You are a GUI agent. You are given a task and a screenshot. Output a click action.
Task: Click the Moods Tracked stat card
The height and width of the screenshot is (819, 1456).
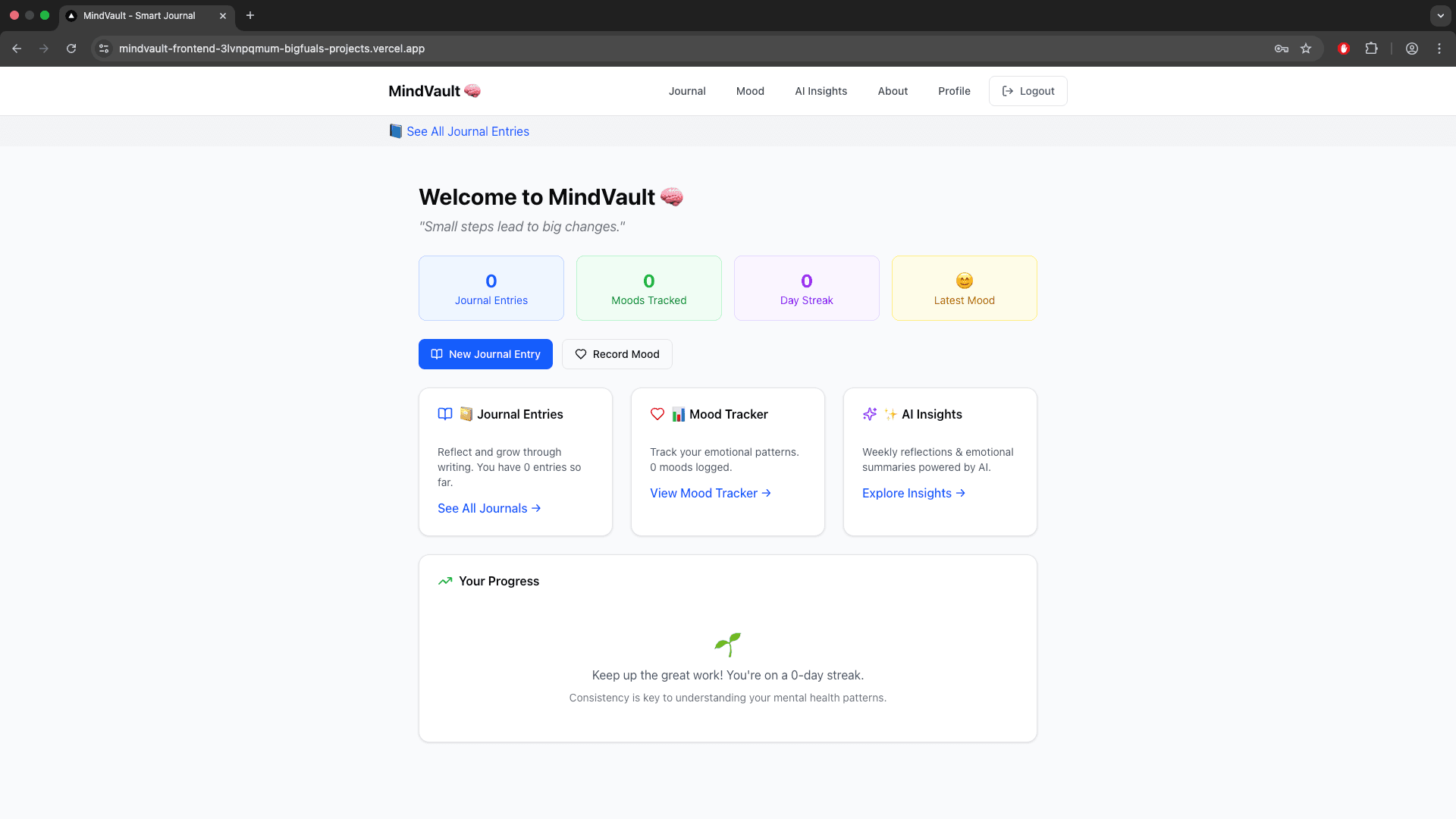click(x=649, y=288)
